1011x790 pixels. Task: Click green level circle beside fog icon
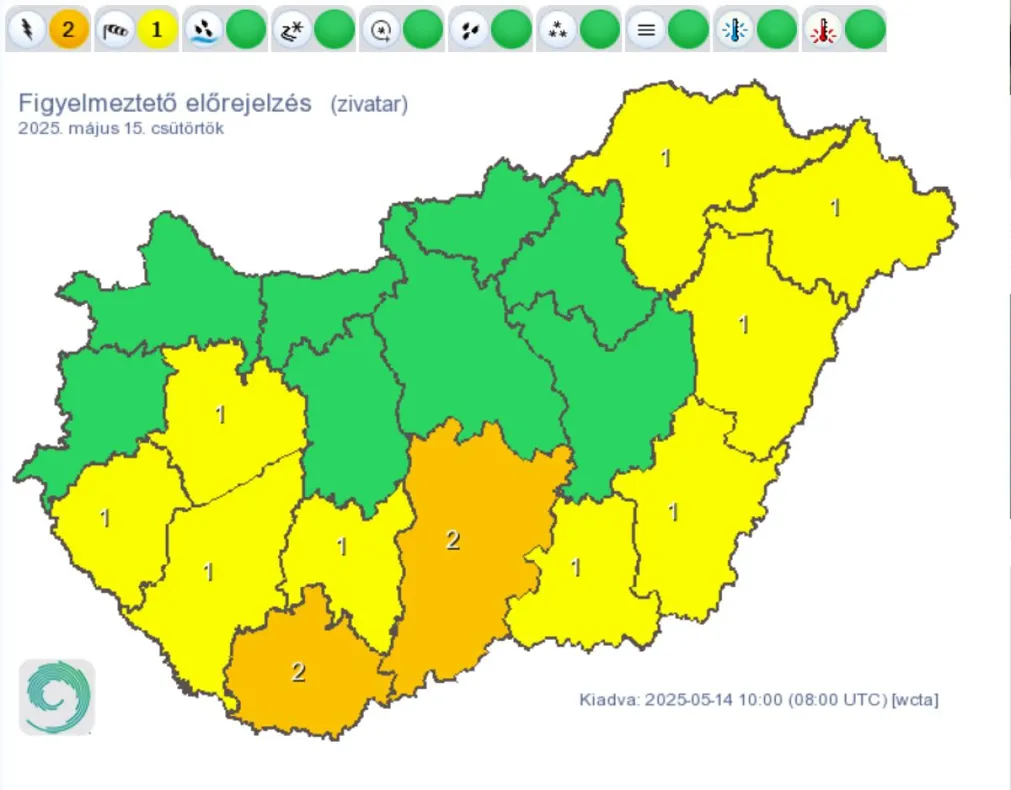[688, 30]
